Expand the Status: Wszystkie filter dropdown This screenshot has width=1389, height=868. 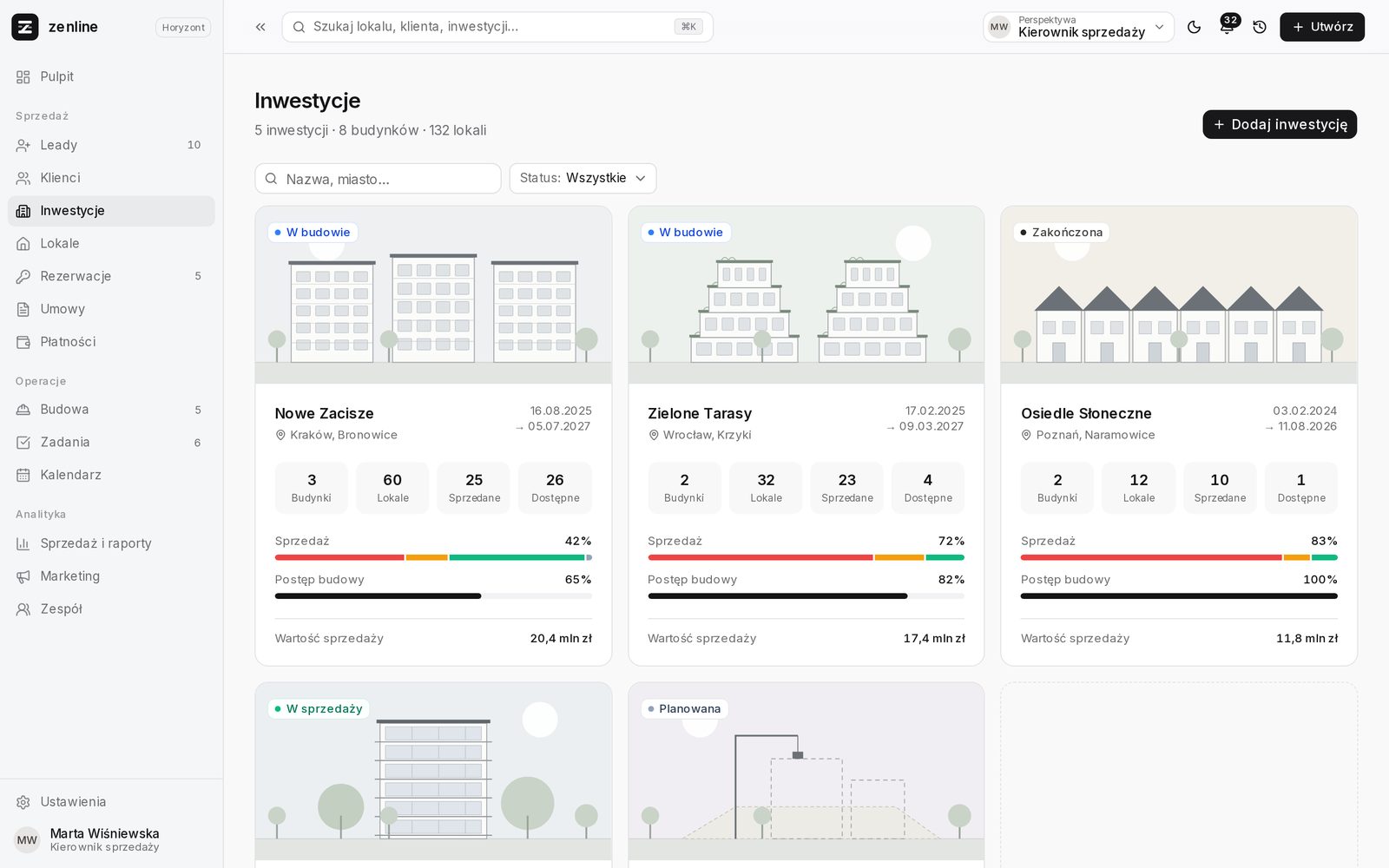tap(583, 178)
